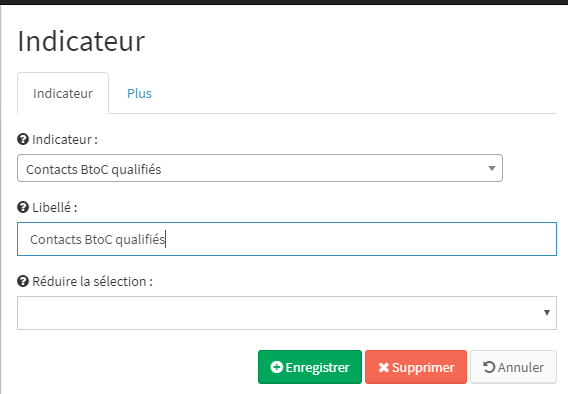Screen dimensions: 568x394
Task: Click the help icon beside the Indicateur label
Action: pos(23,139)
